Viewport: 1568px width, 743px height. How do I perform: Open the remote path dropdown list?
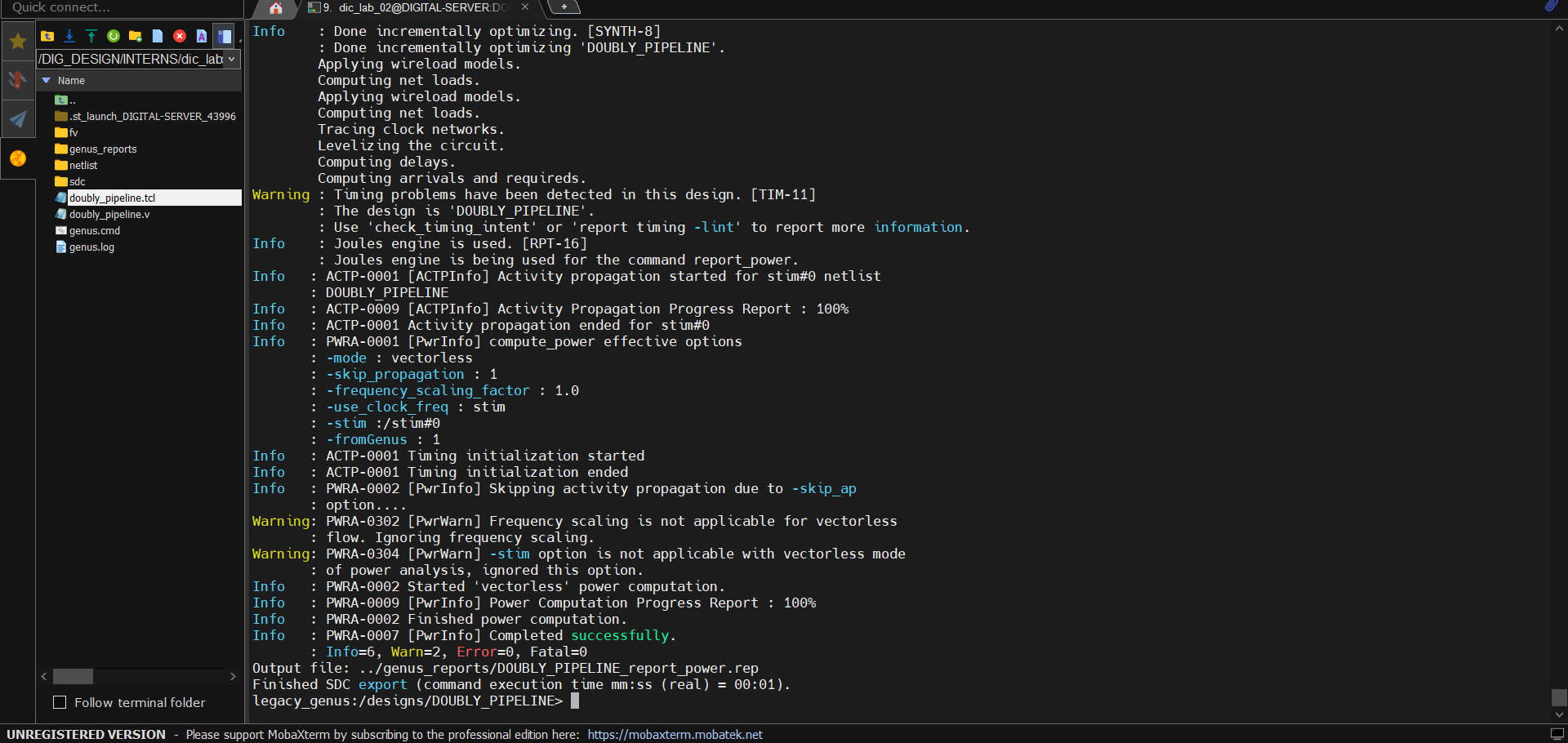click(230, 59)
